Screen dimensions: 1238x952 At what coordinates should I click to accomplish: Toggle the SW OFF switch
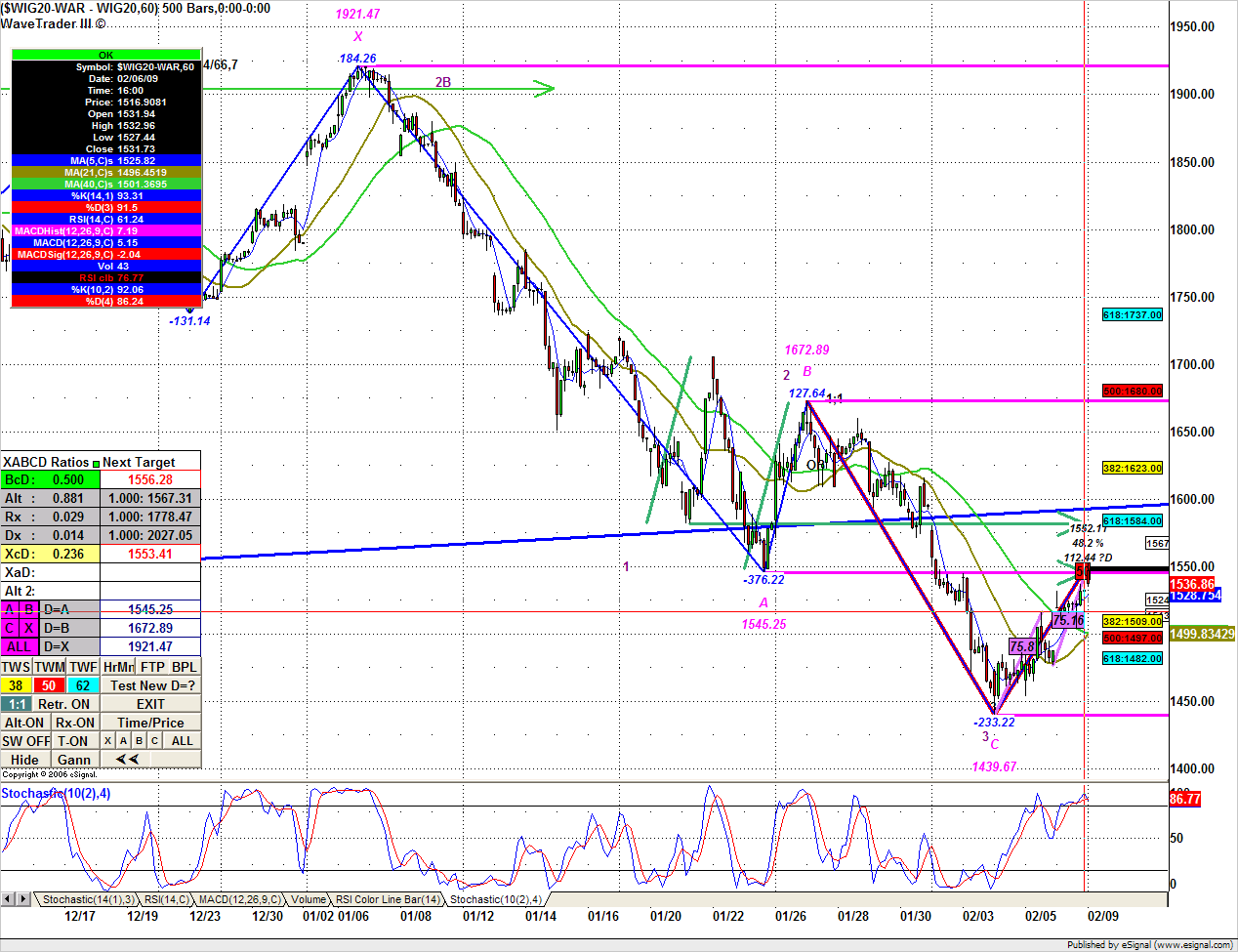click(25, 741)
